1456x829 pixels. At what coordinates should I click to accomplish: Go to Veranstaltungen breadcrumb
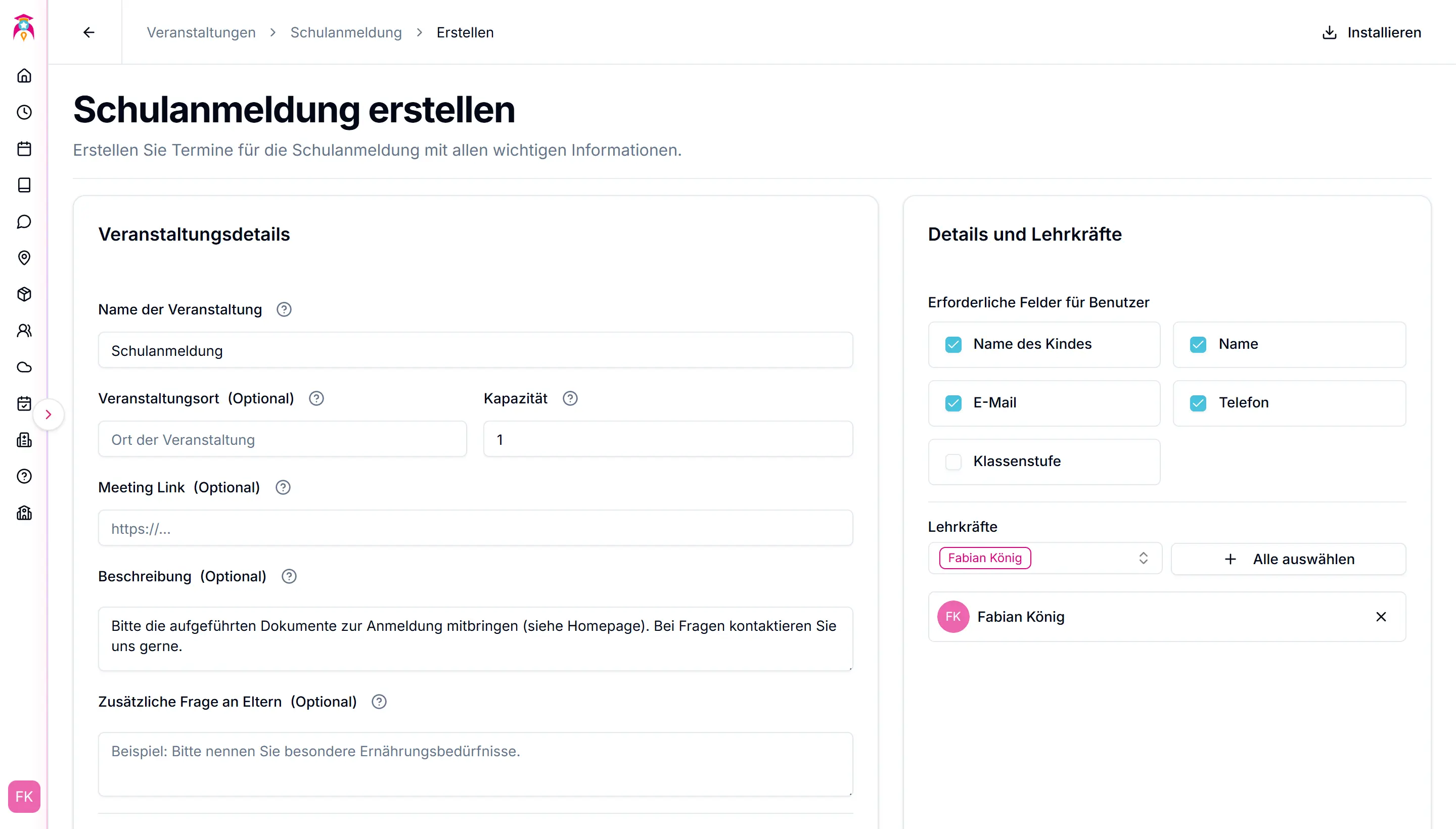tap(201, 32)
